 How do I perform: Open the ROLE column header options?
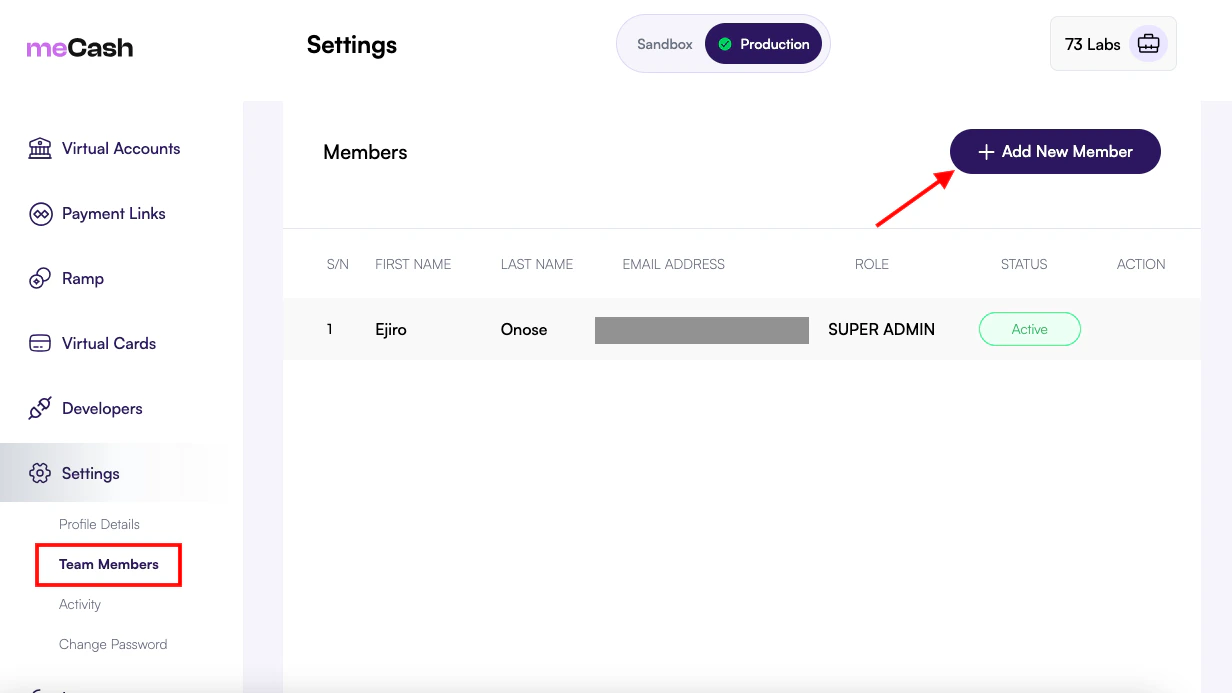(871, 264)
